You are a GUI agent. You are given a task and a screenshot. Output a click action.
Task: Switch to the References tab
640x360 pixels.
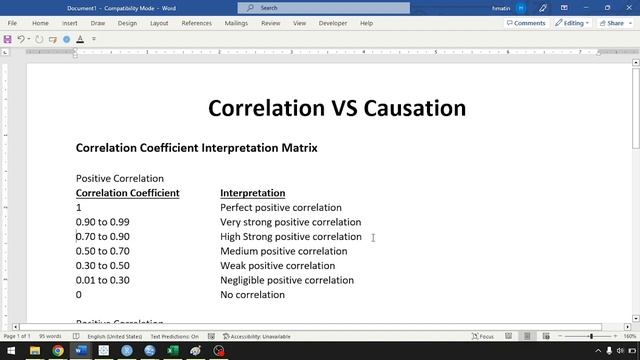(x=196, y=23)
